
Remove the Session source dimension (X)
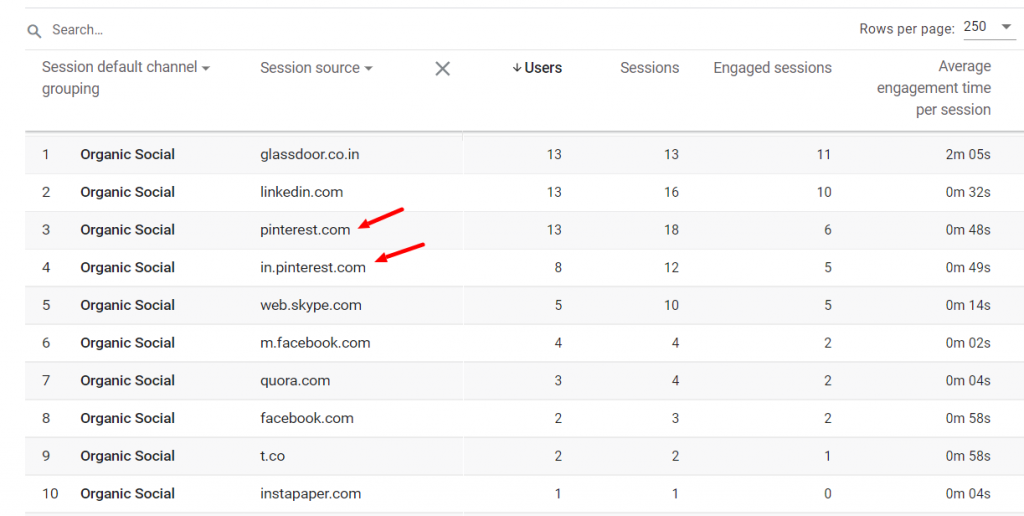[x=442, y=68]
